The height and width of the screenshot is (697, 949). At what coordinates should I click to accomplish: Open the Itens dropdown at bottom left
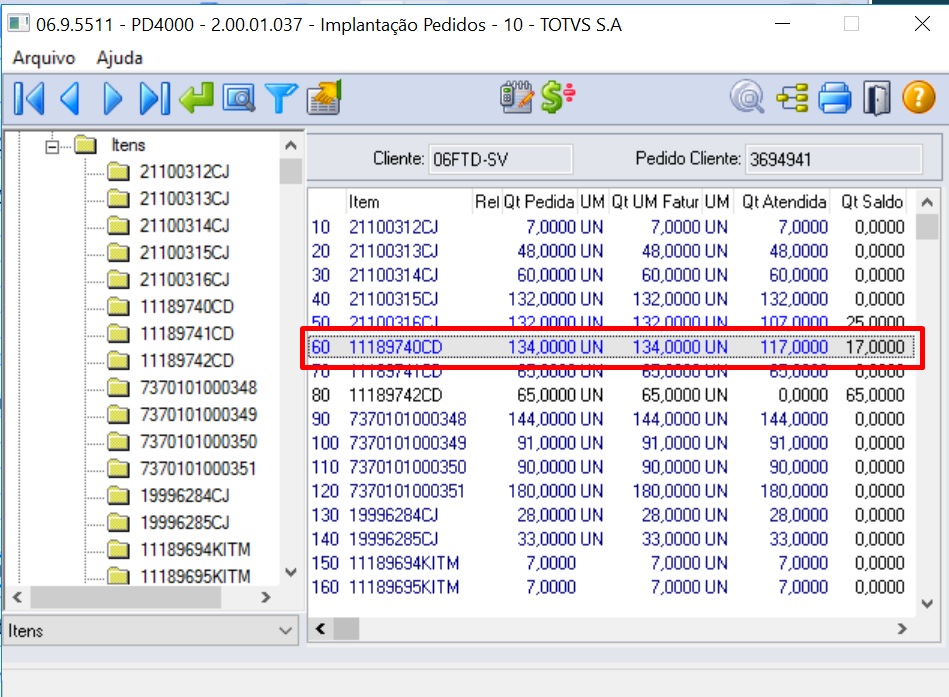[285, 631]
